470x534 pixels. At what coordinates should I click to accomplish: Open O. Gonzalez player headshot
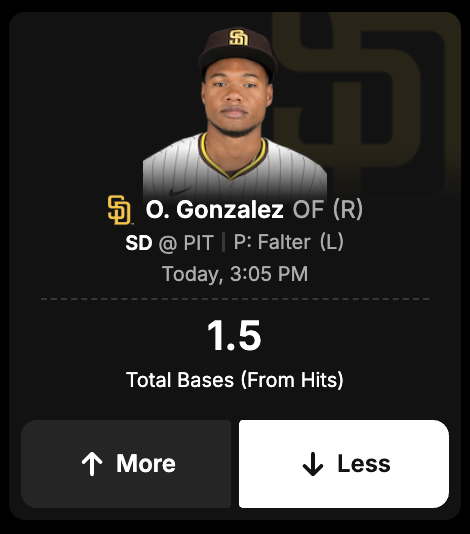(235, 114)
